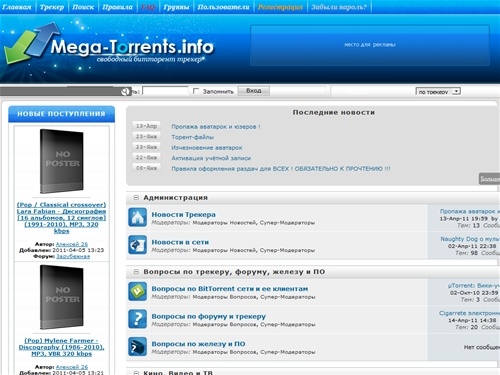This screenshot has height=375, width=500.
Task: Click Забыли пароль? link
Action: click(339, 7)
